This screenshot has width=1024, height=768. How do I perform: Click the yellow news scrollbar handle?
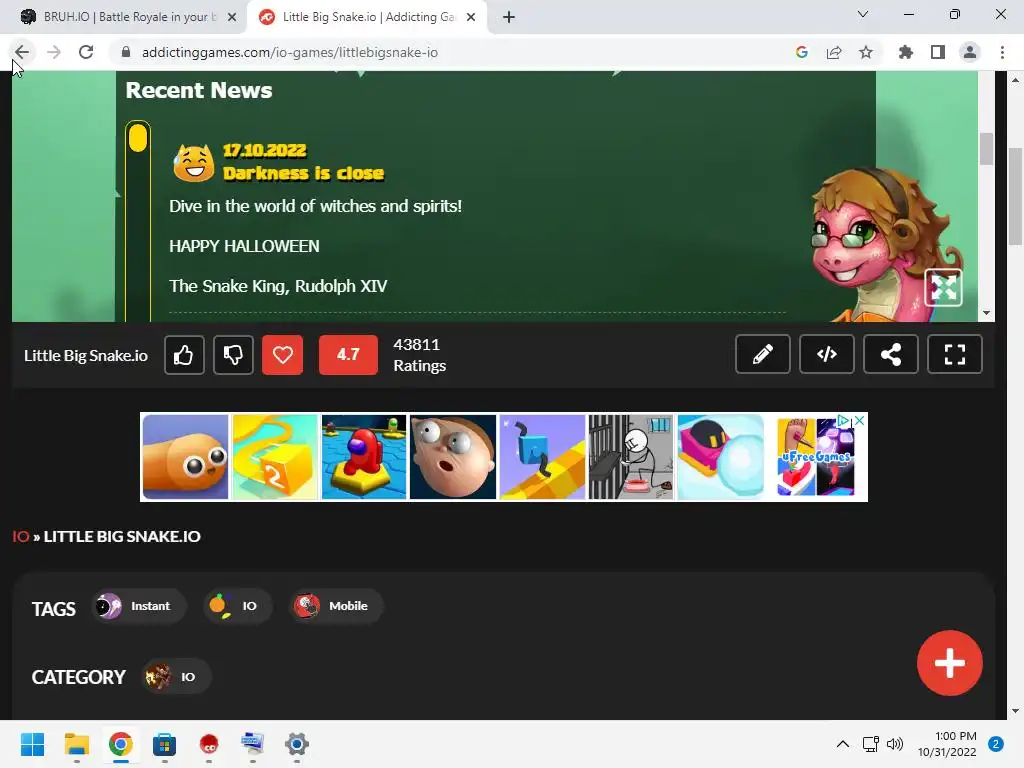(x=138, y=138)
